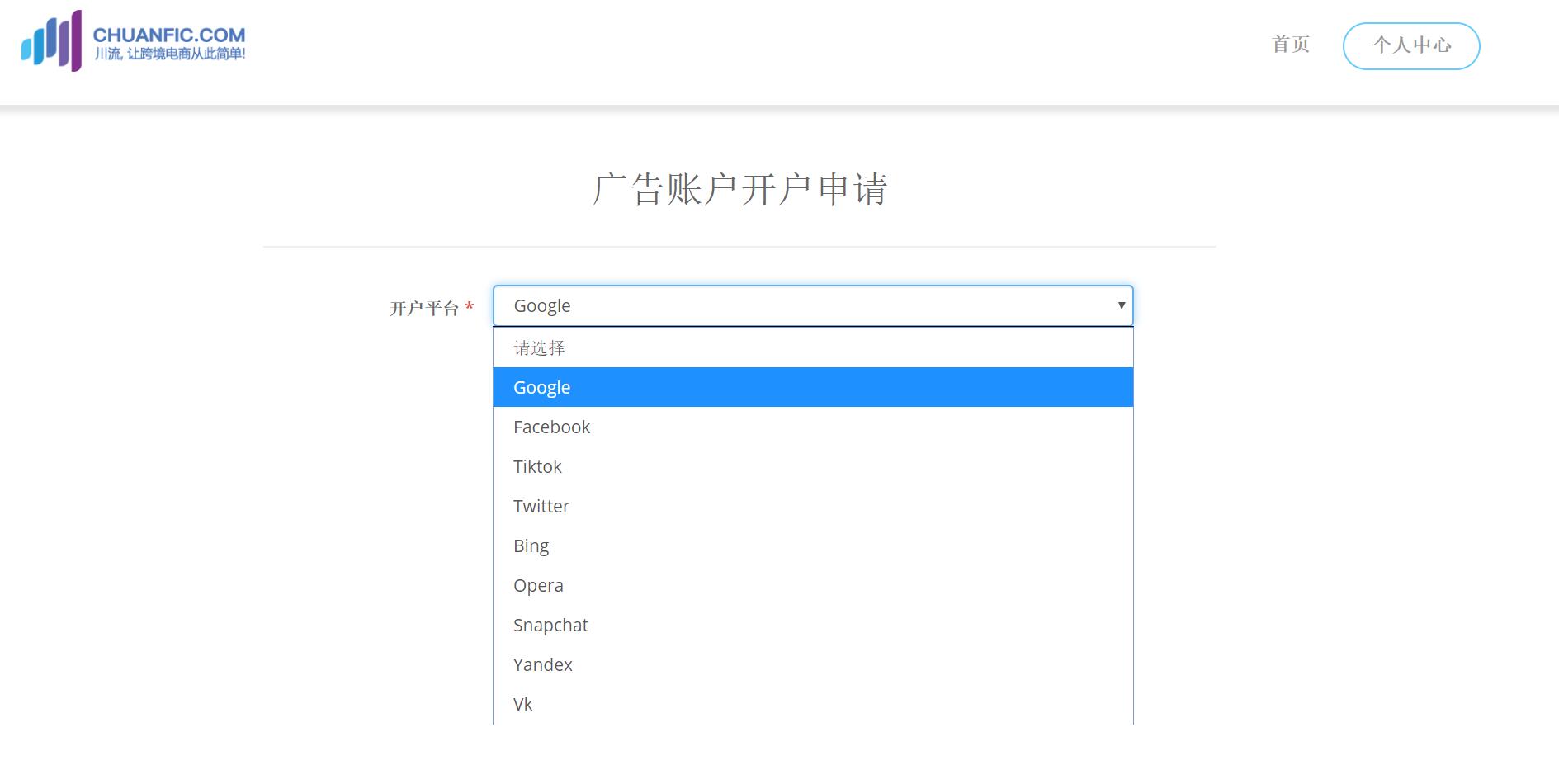
Task: Choose Tiktok from the platform list
Action: point(813,466)
